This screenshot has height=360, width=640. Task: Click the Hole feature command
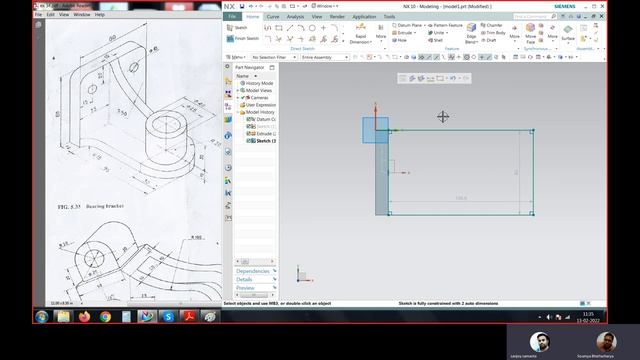tap(400, 40)
